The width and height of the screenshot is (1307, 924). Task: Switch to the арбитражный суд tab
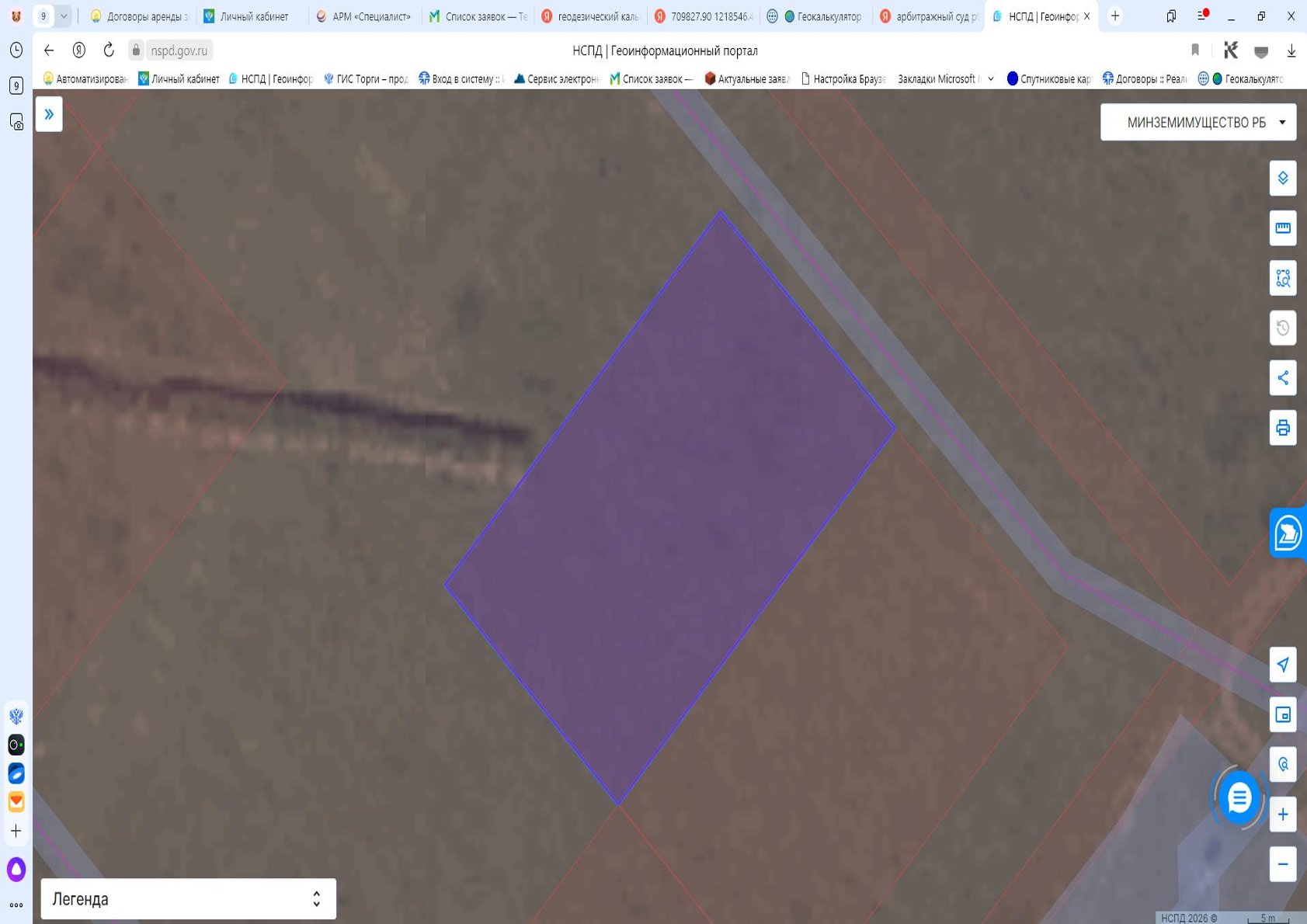click(x=928, y=16)
